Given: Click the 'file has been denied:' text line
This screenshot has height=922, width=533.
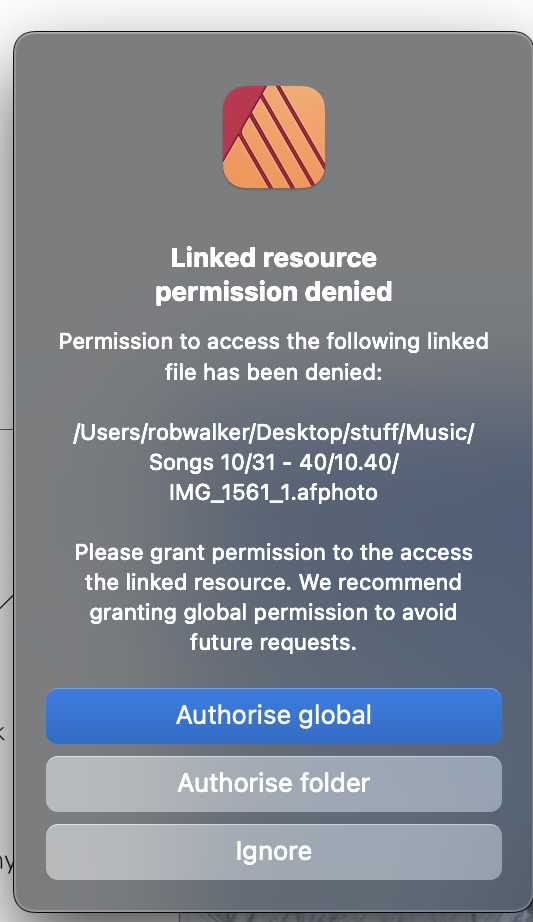Looking at the screenshot, I should (274, 372).
